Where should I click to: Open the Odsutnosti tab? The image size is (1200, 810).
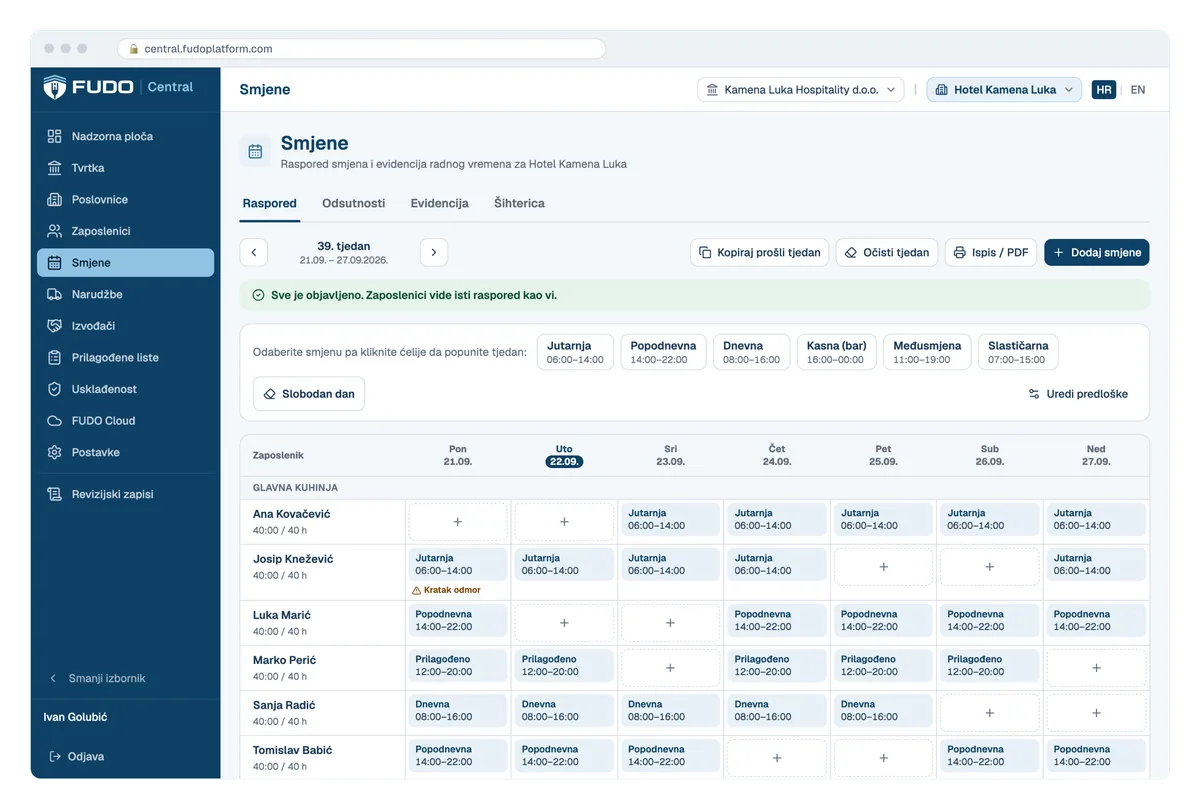point(353,203)
